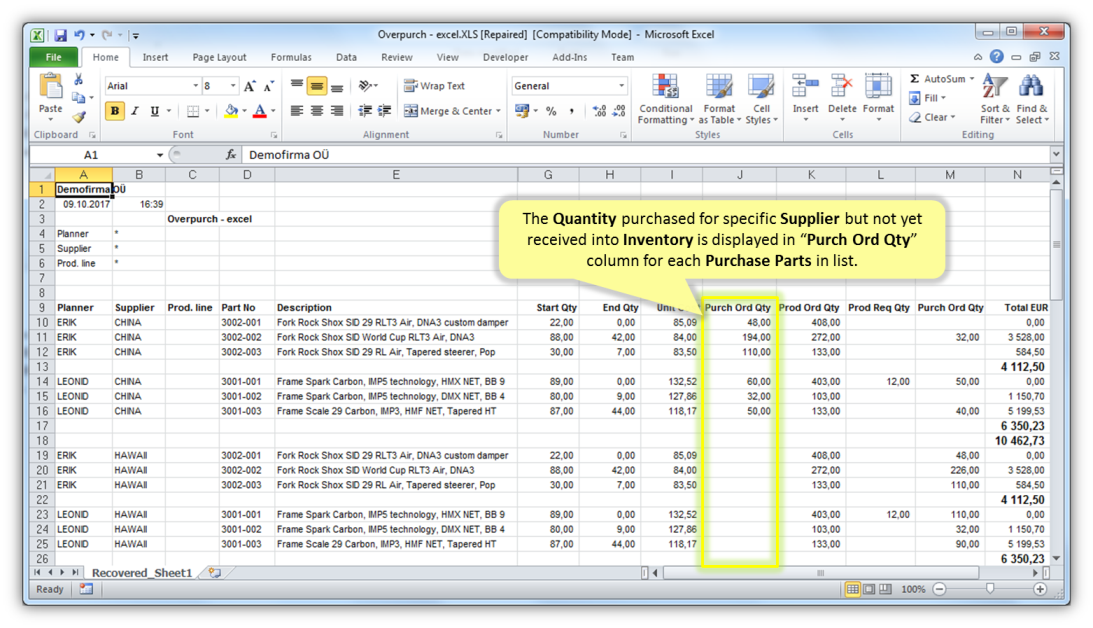Click the fill color paint bucket

tap(231, 111)
